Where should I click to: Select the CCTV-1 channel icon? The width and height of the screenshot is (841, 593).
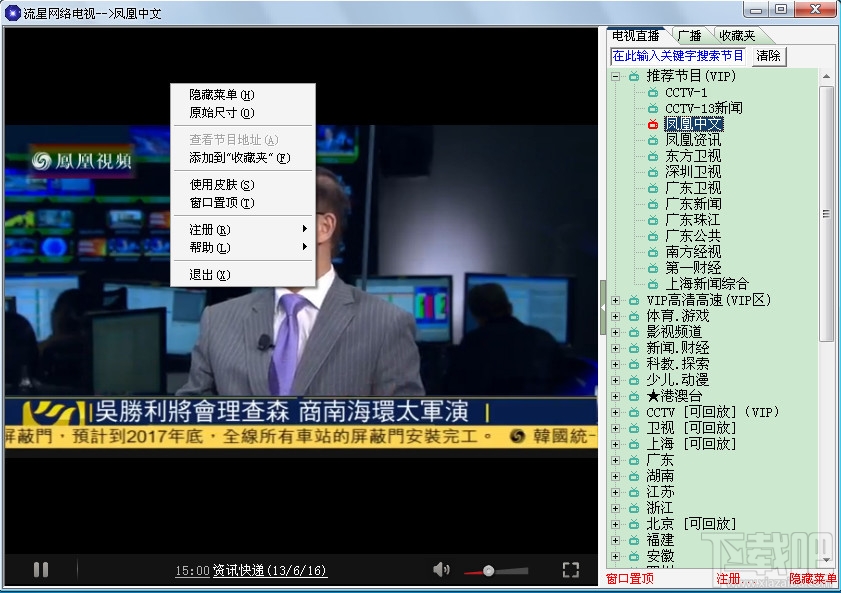click(x=655, y=91)
